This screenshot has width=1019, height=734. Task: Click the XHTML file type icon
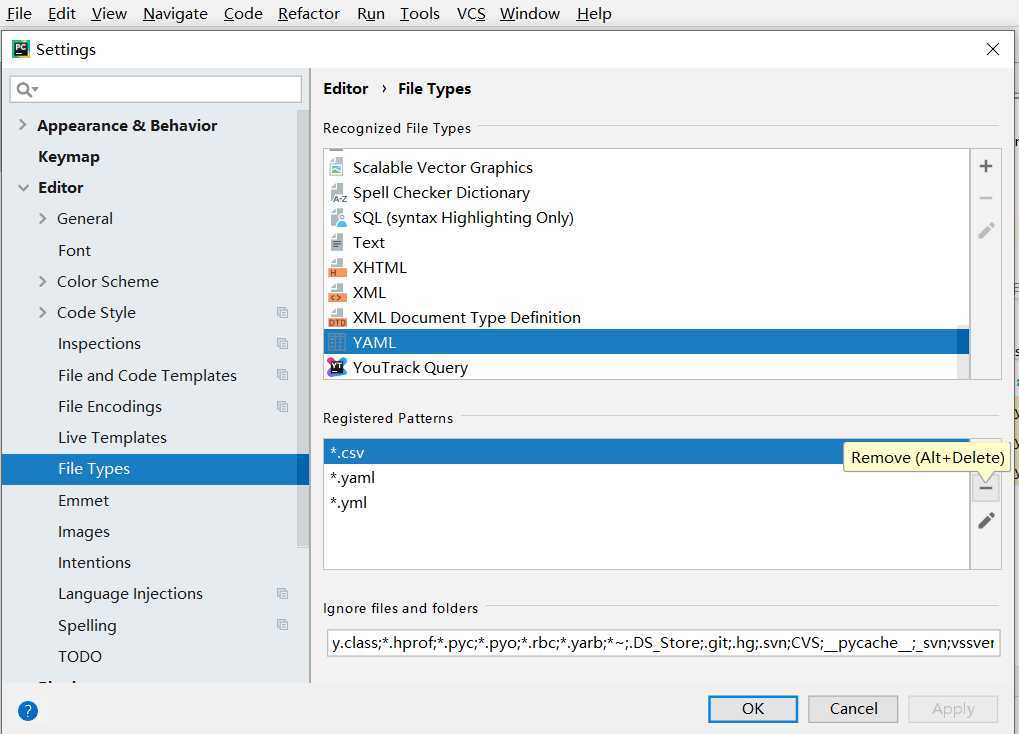point(337,268)
